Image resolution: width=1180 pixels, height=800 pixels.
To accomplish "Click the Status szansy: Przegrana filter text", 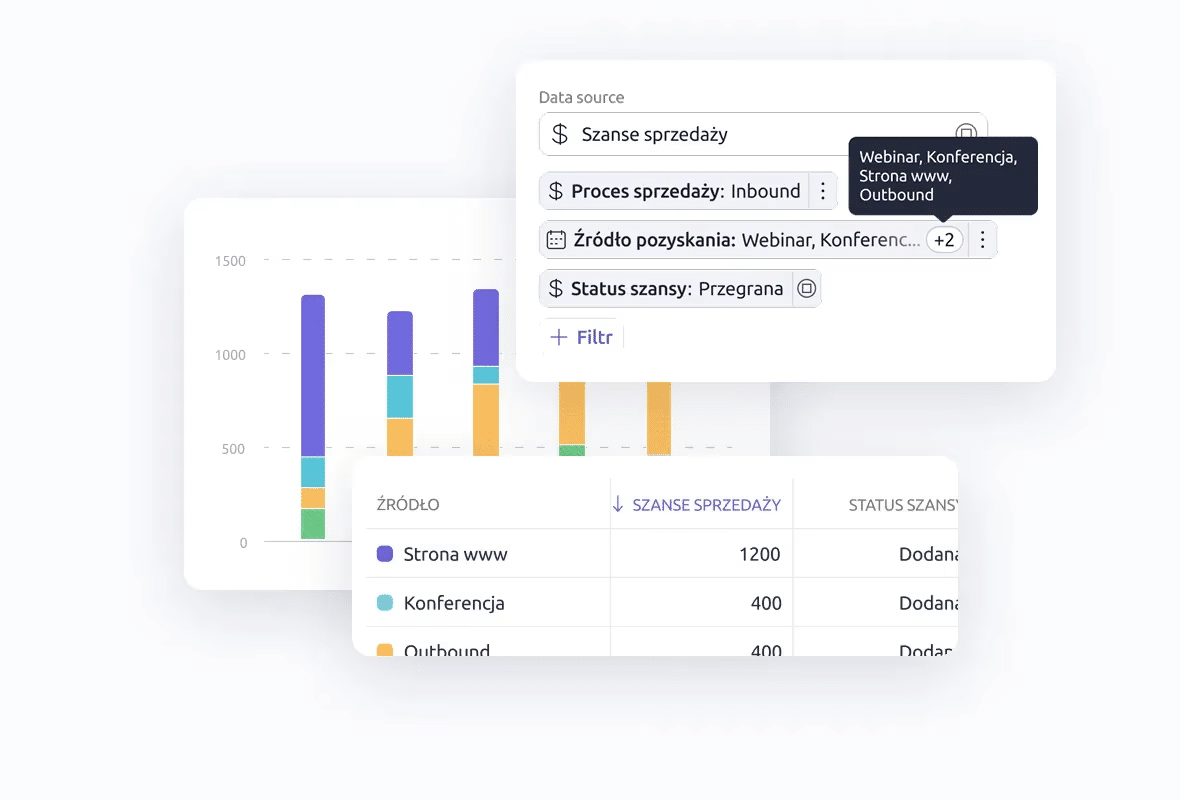I will (677, 289).
